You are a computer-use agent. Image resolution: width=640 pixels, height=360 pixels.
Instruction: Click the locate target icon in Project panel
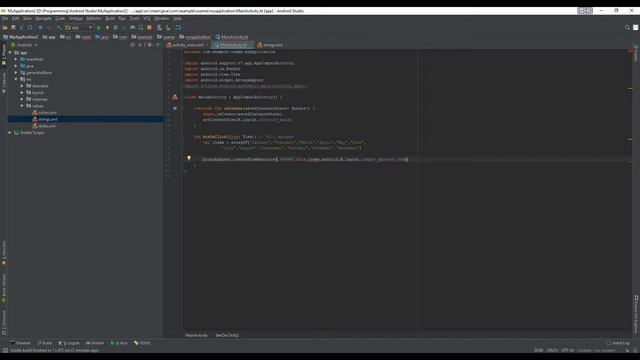point(133,45)
